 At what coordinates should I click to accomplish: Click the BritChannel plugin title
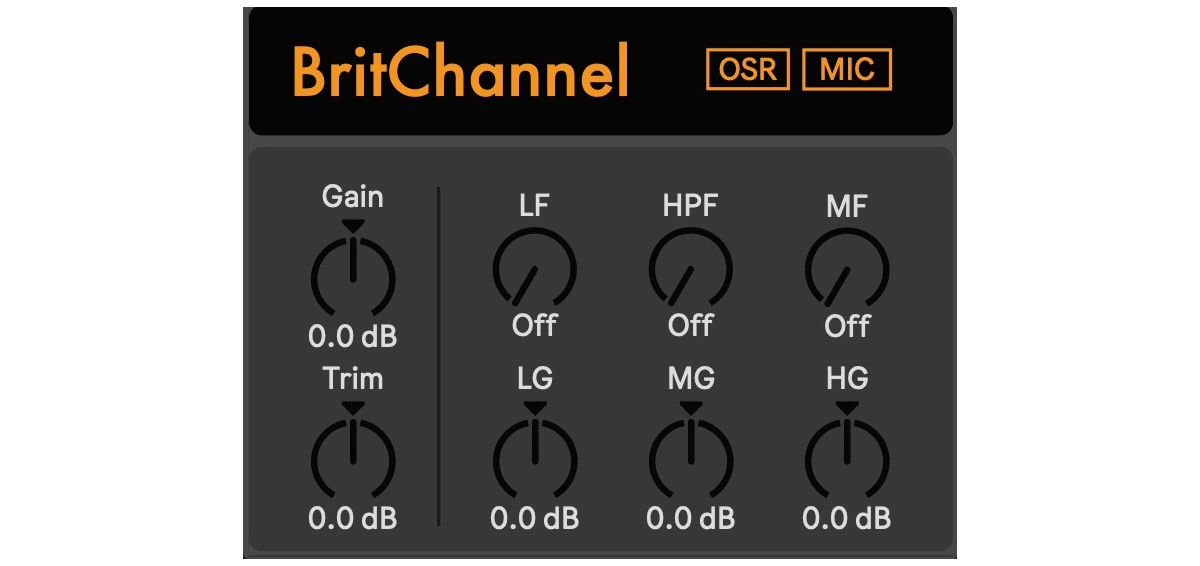click(461, 70)
